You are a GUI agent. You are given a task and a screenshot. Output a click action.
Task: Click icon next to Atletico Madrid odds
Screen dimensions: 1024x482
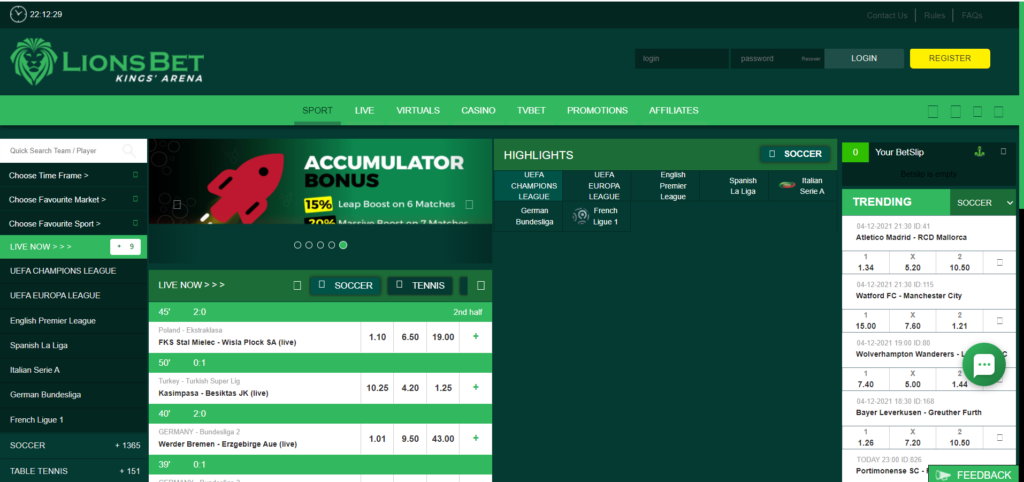coord(999,263)
